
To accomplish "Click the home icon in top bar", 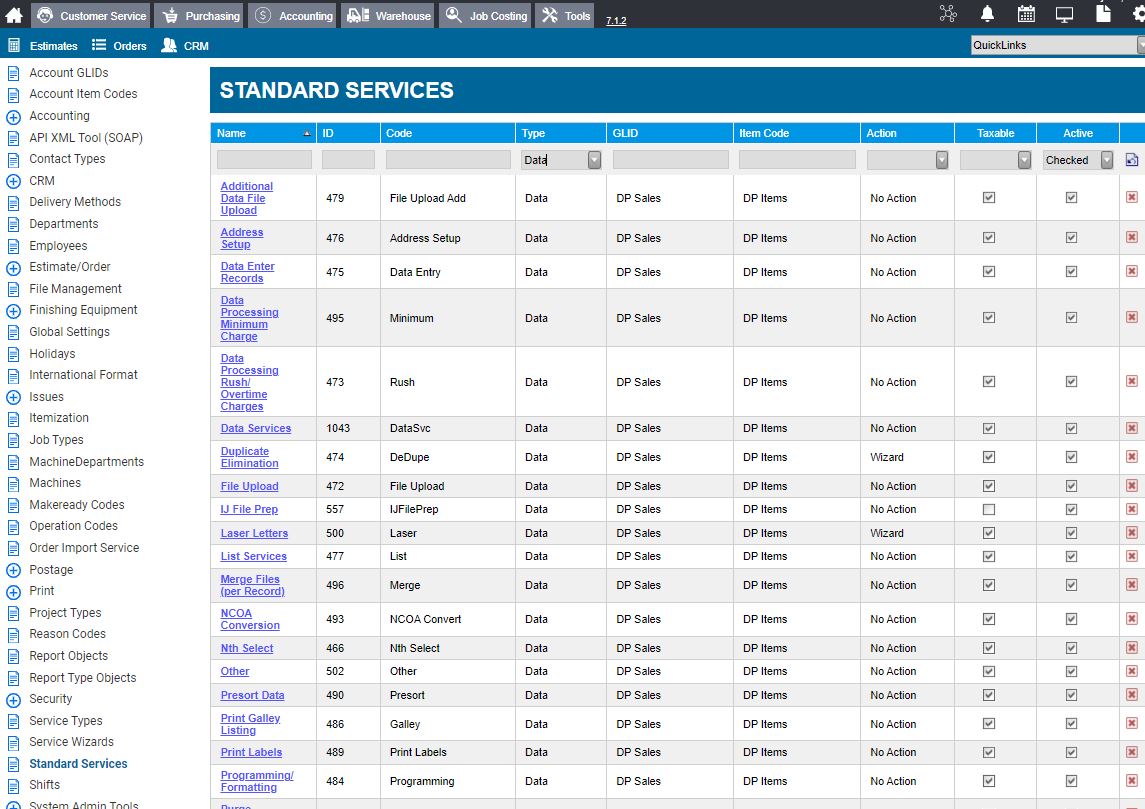I will 14,15.
